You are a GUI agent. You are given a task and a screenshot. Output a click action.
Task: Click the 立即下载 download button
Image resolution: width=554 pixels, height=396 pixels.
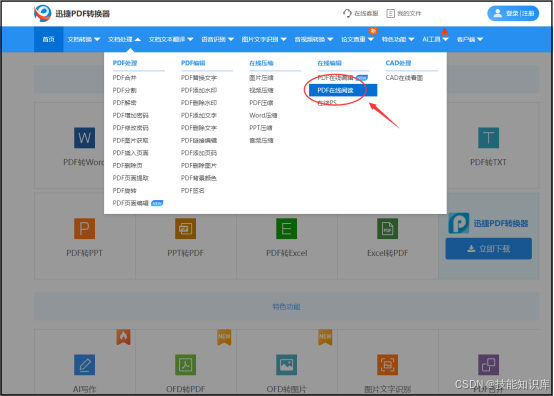[x=488, y=249]
